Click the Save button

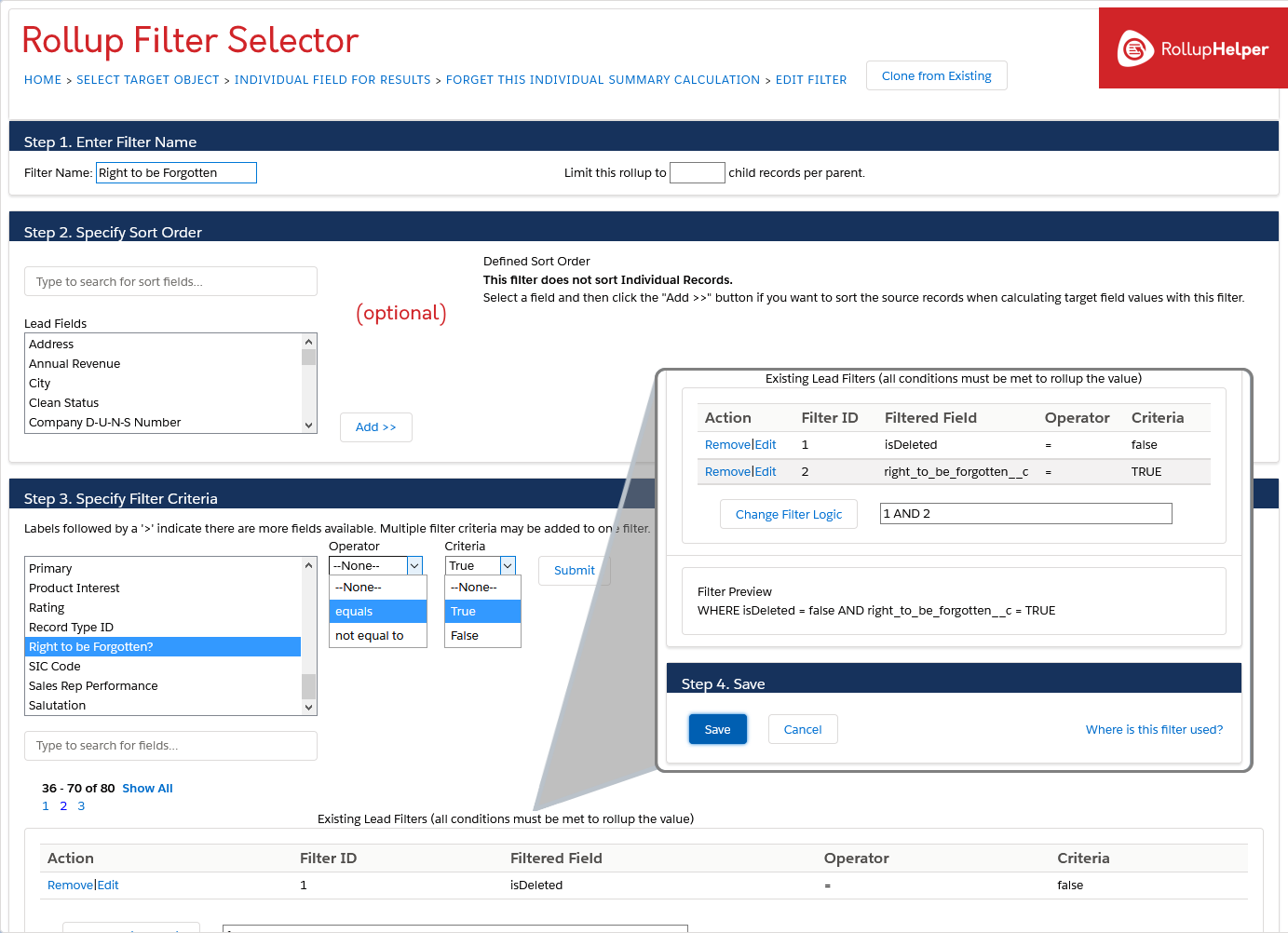(717, 729)
